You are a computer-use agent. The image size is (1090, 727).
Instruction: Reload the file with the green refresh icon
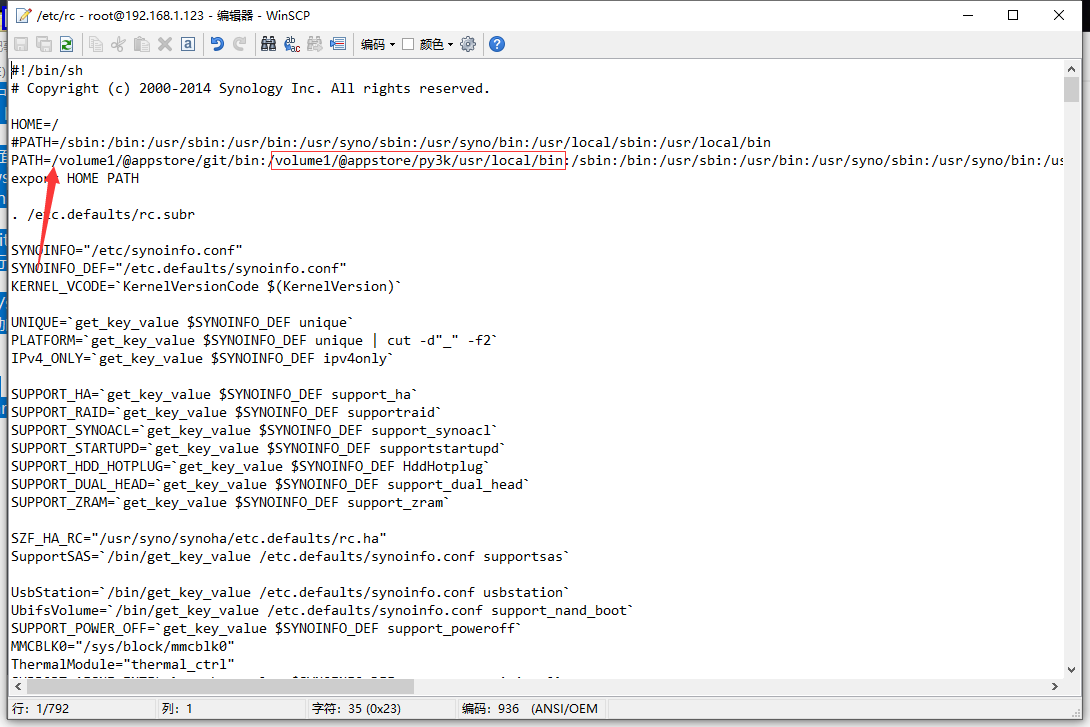coord(67,44)
